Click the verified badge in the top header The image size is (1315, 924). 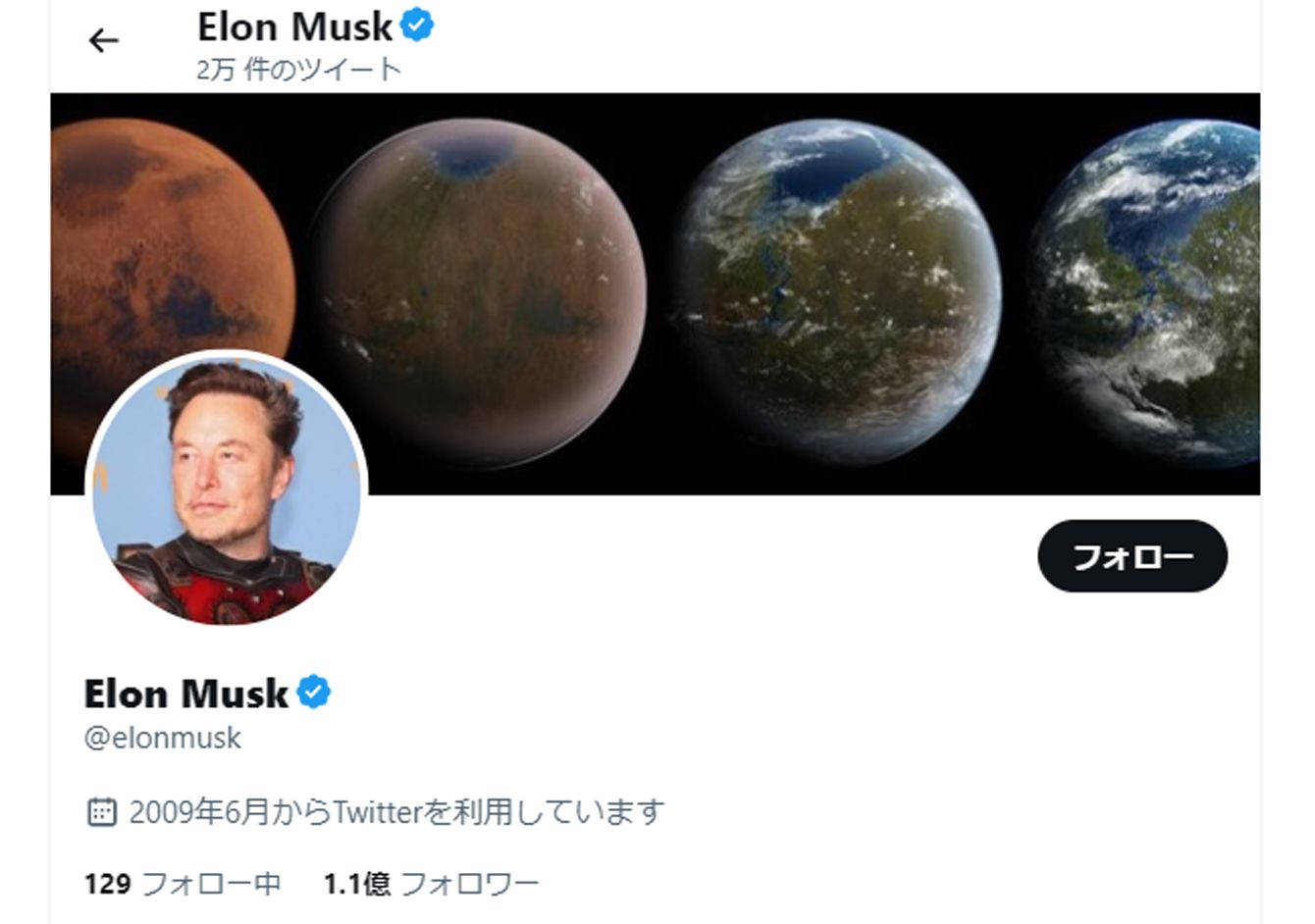pos(418,26)
